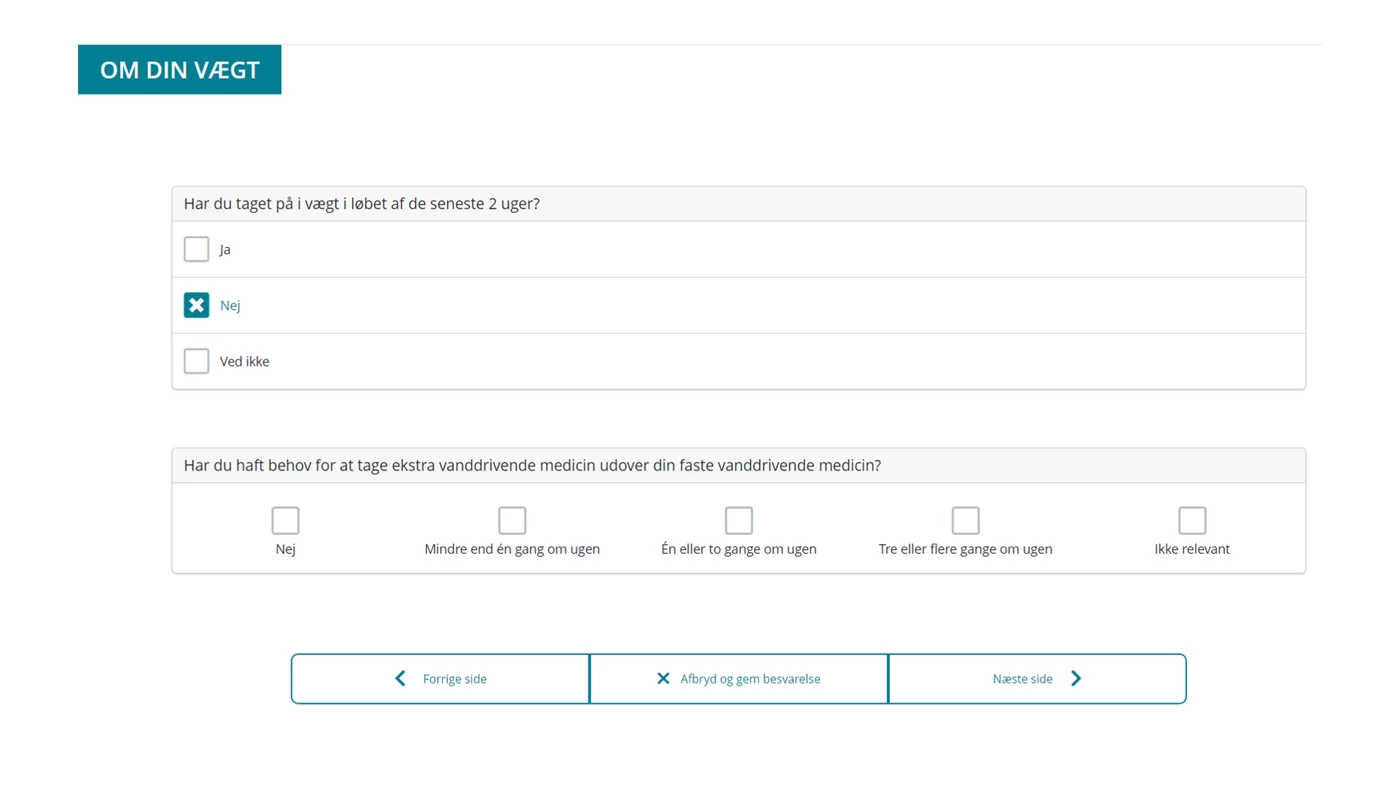Click question text about weight gain last 2 uger

point(362,203)
